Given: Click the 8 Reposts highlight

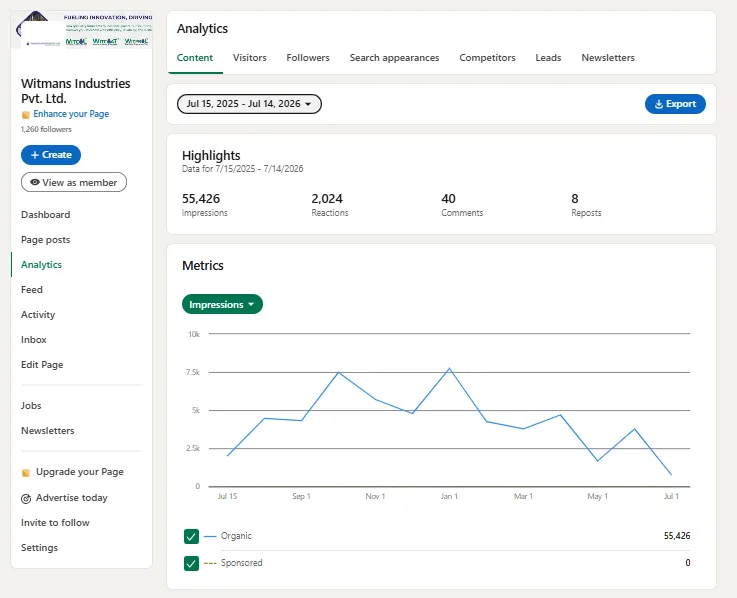Looking at the screenshot, I should 586,205.
